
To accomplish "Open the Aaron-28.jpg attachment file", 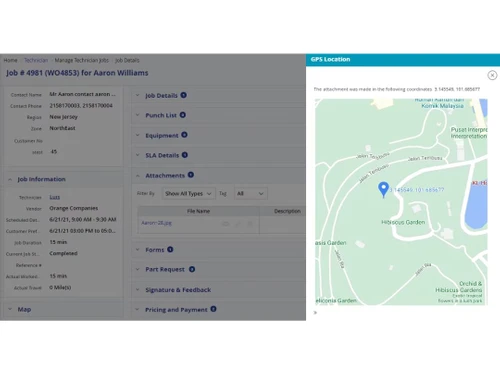I will tap(156, 223).
